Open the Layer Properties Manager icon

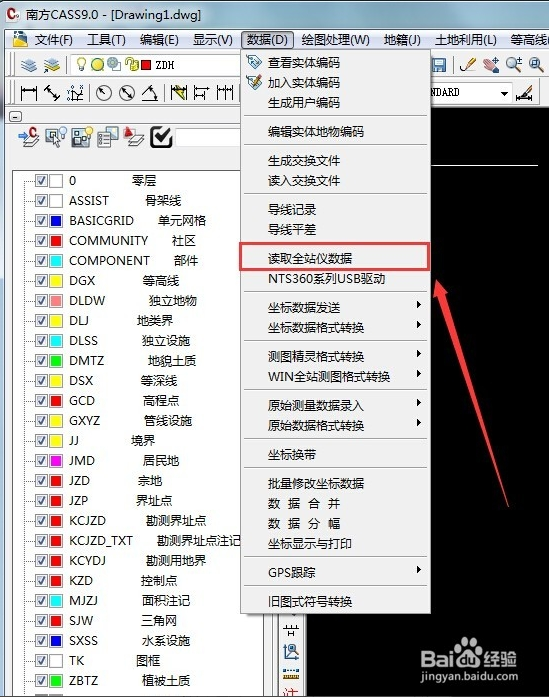coord(29,65)
